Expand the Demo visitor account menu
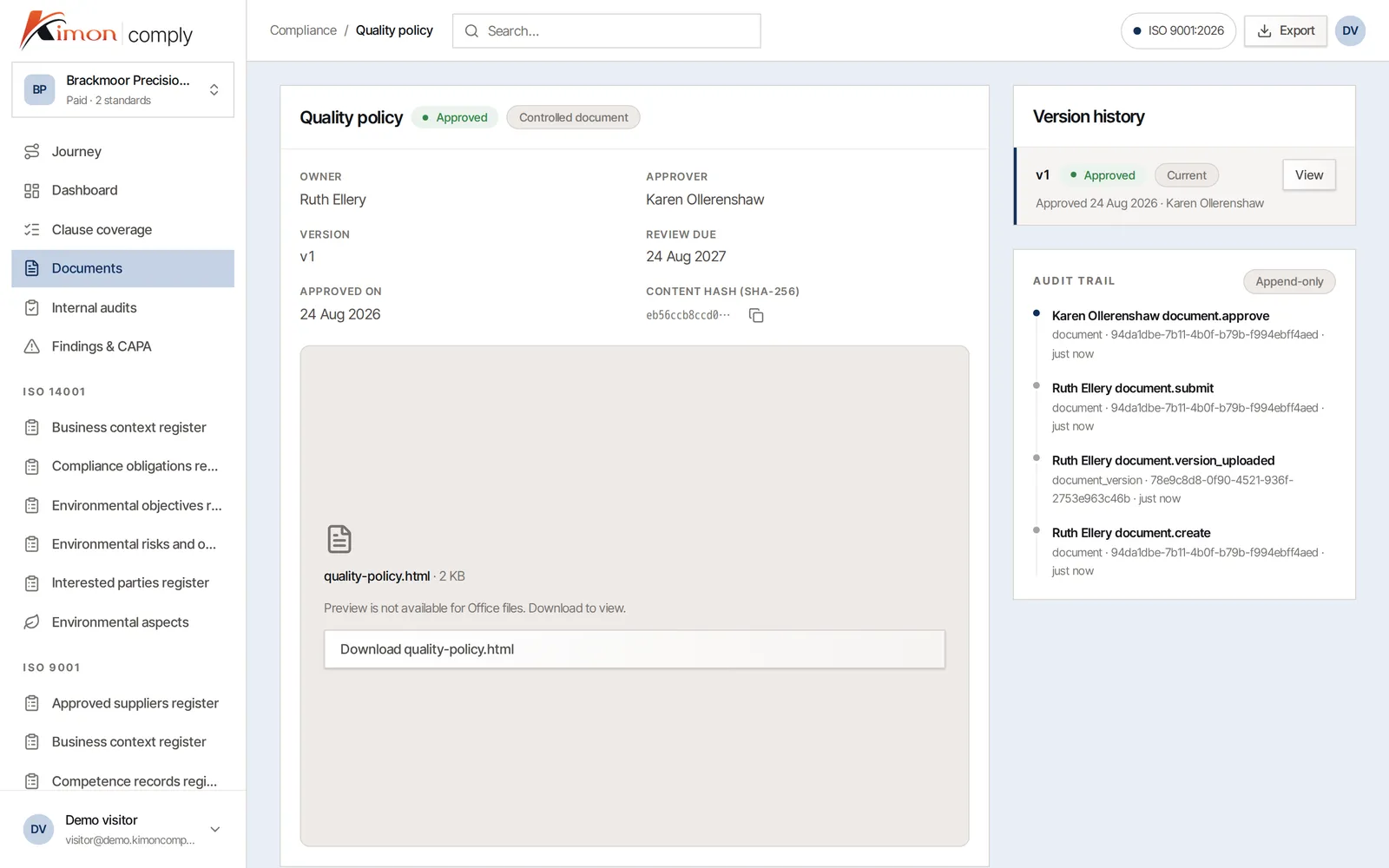 [x=122, y=830]
